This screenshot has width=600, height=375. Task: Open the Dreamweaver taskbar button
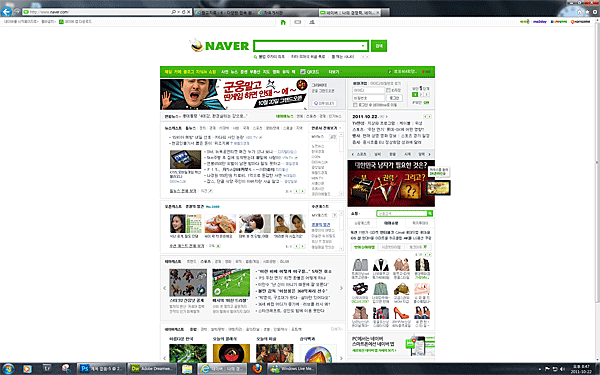point(152,369)
